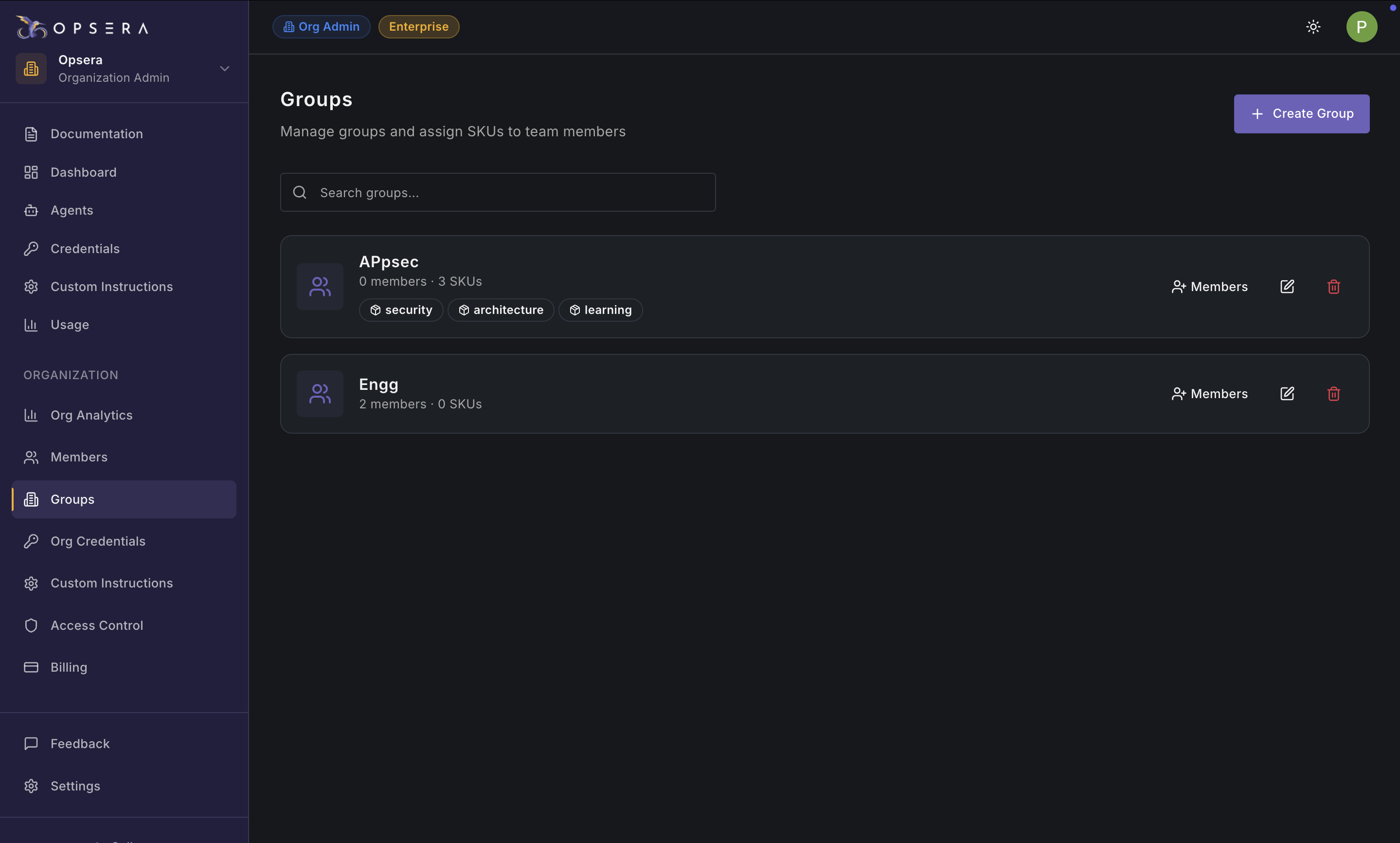This screenshot has height=843, width=1400.
Task: Open the Billing section
Action: 69,667
